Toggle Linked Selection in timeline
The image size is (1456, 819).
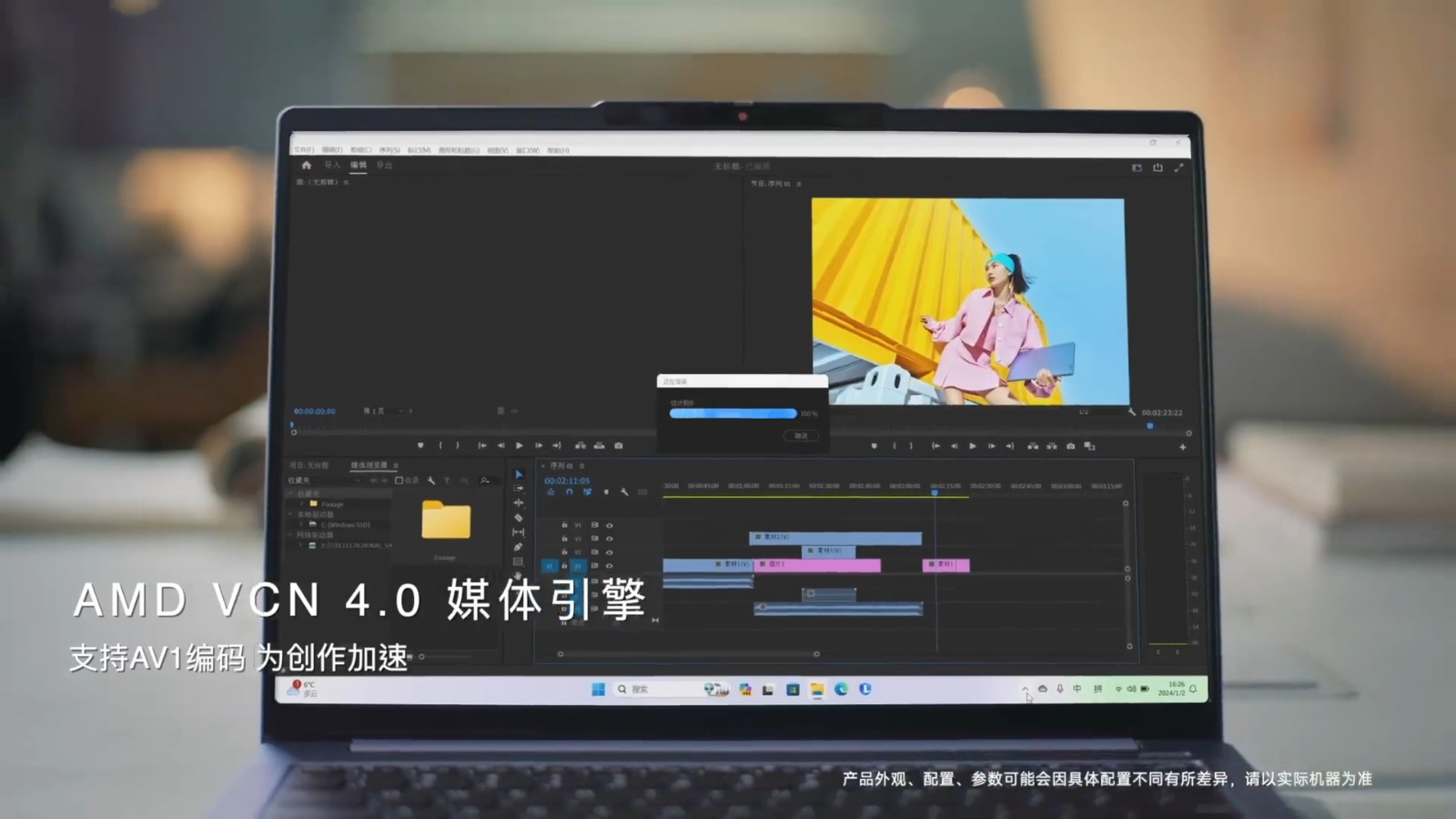587,492
